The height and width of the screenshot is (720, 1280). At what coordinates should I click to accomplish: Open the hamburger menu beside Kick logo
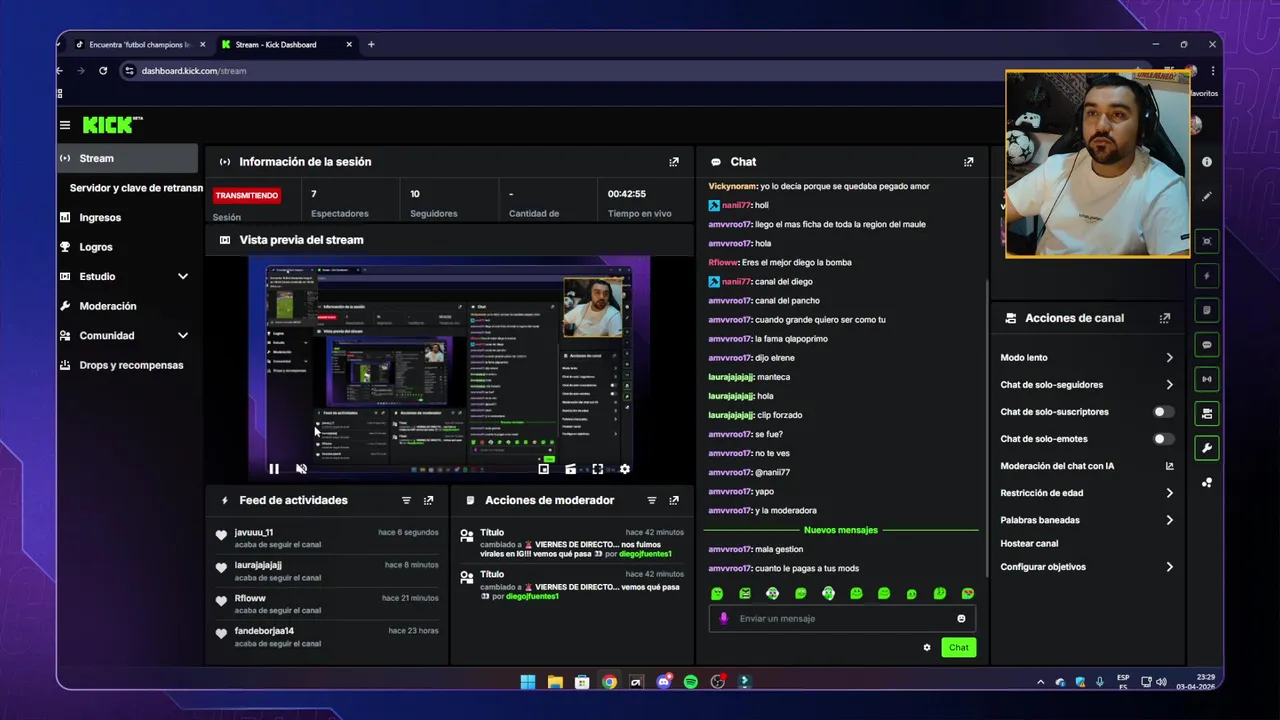(65, 125)
